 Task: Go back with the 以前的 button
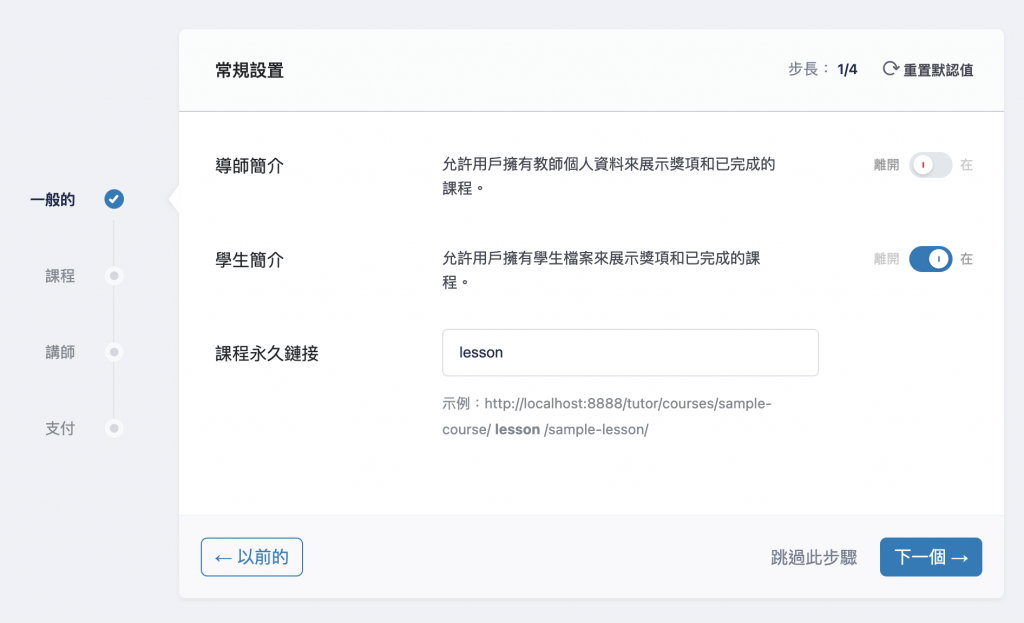[251, 557]
